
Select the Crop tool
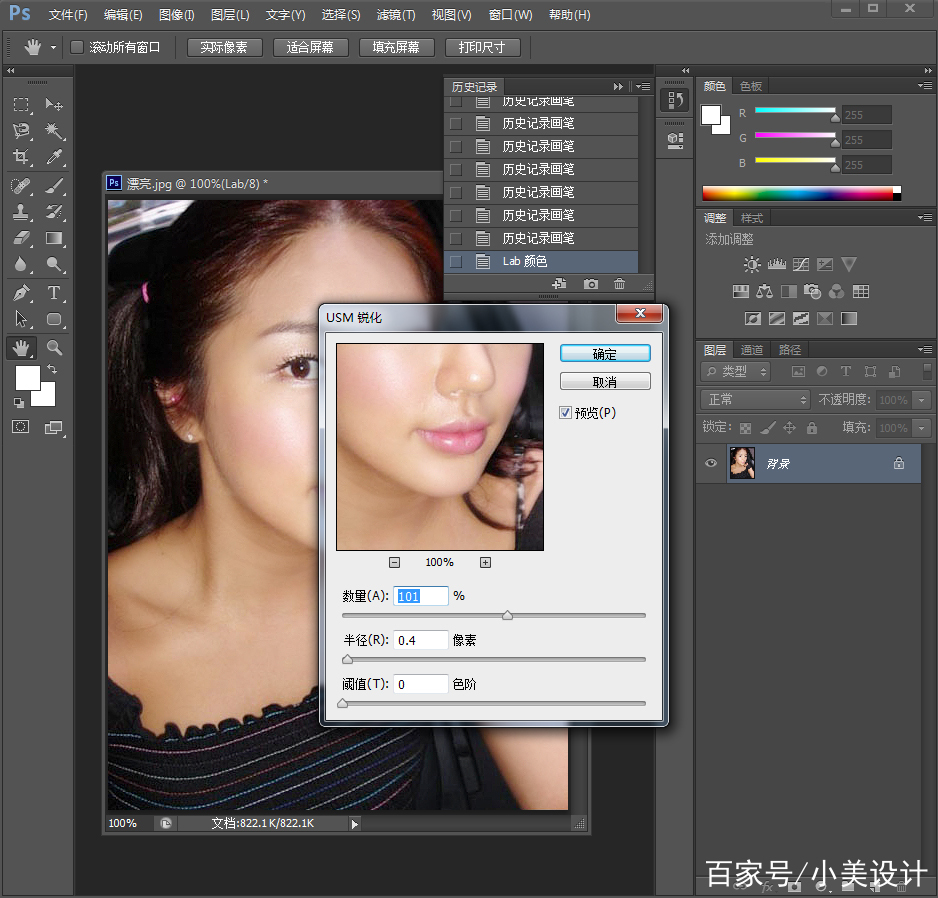tap(21, 157)
